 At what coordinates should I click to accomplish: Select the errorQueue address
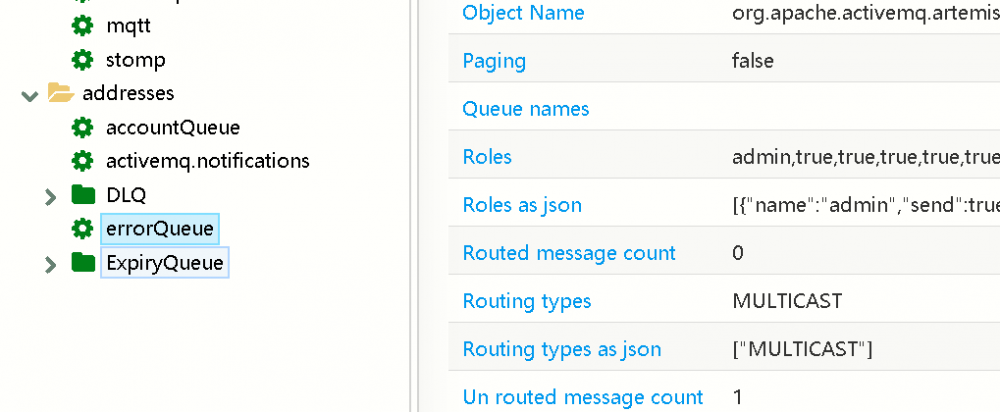tap(160, 229)
